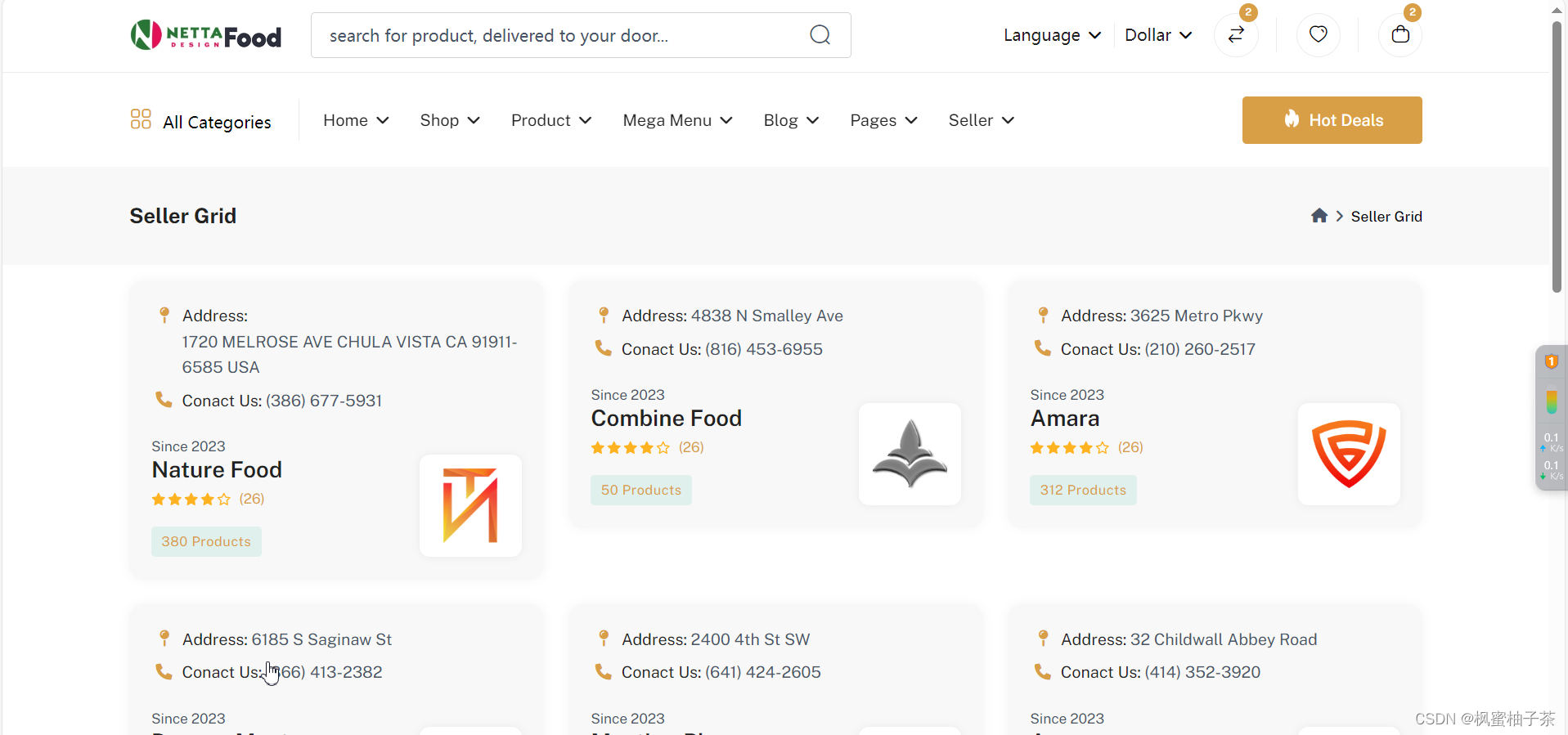Click the Combine Food phone icon
The height and width of the screenshot is (735, 1568).
coord(604,348)
